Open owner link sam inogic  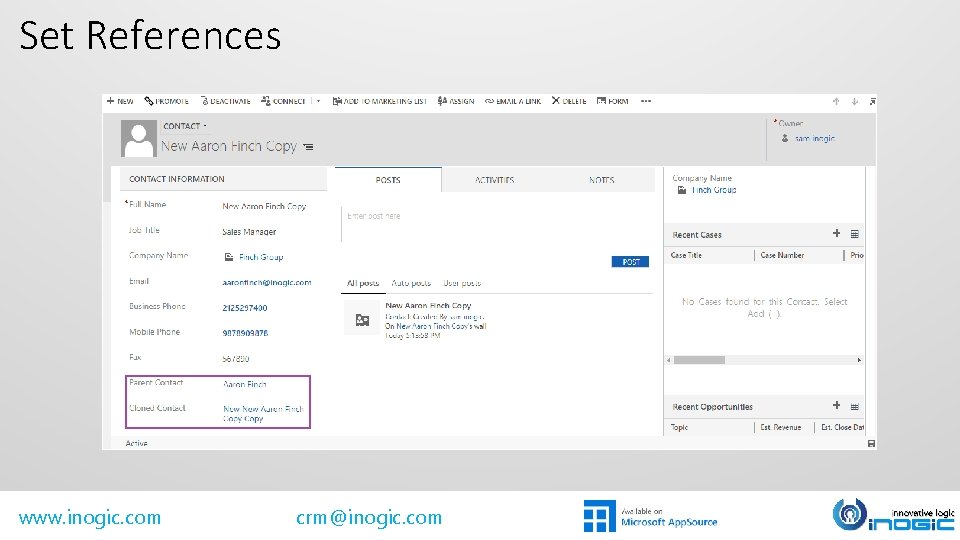(x=815, y=138)
